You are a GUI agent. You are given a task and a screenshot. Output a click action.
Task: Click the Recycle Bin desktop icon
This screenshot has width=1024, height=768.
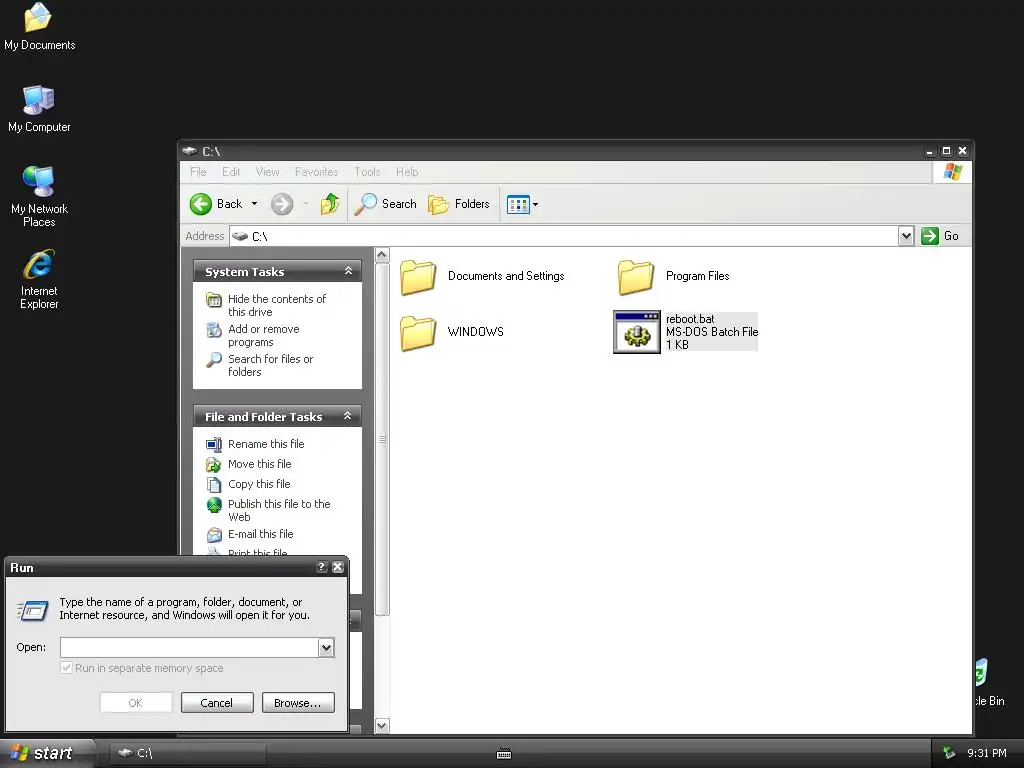982,673
